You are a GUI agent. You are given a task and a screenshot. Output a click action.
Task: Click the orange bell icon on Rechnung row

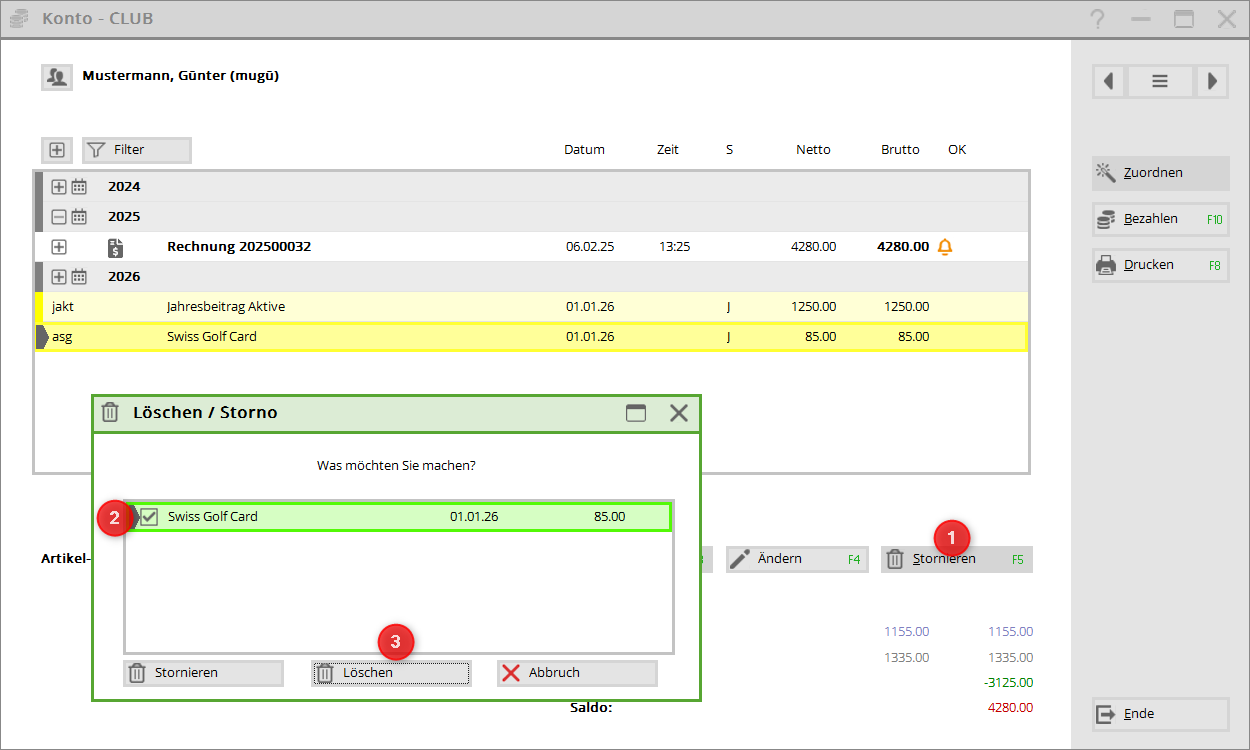pyautogui.click(x=944, y=247)
